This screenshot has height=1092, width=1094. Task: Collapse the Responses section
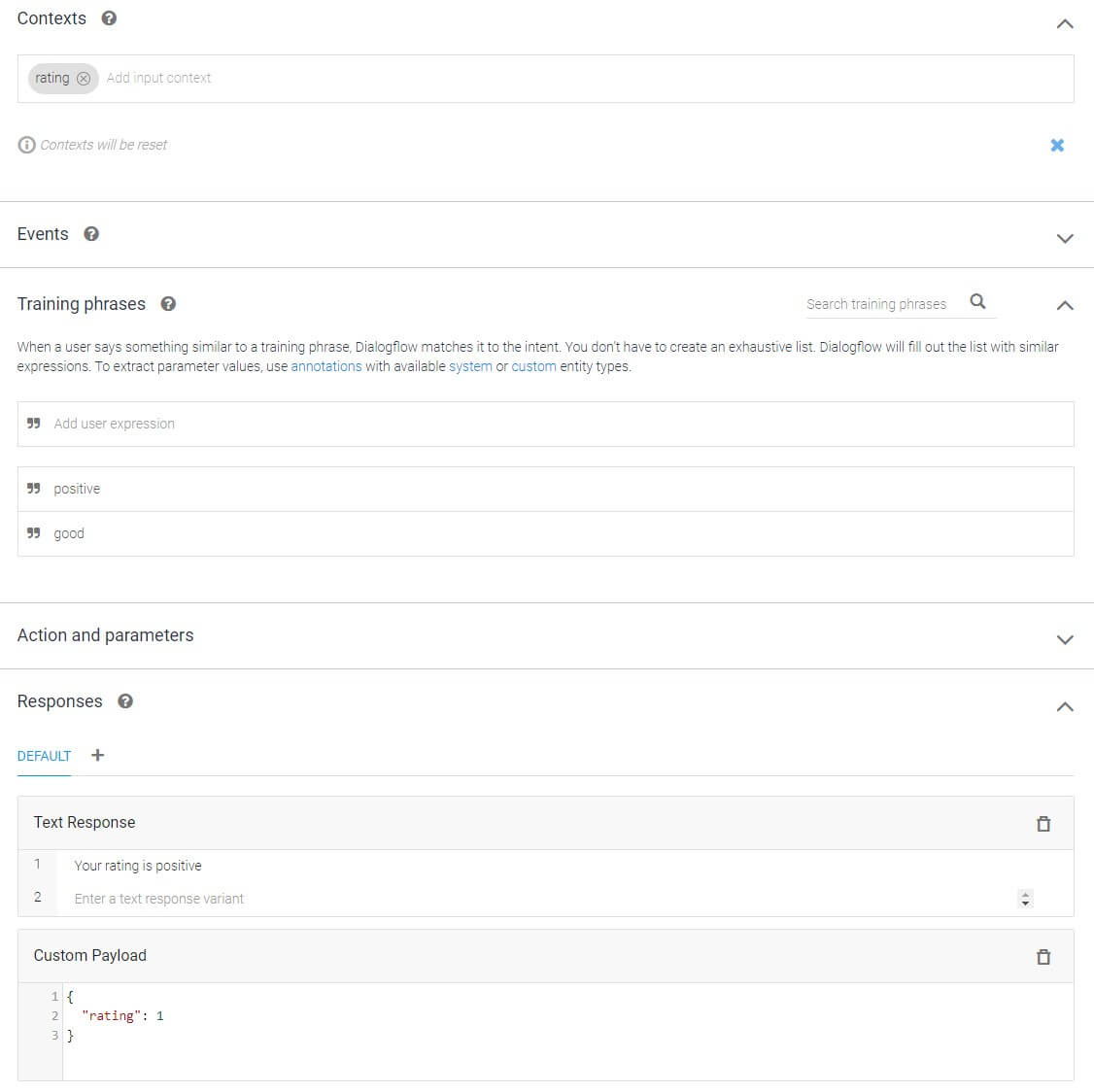[1065, 706]
